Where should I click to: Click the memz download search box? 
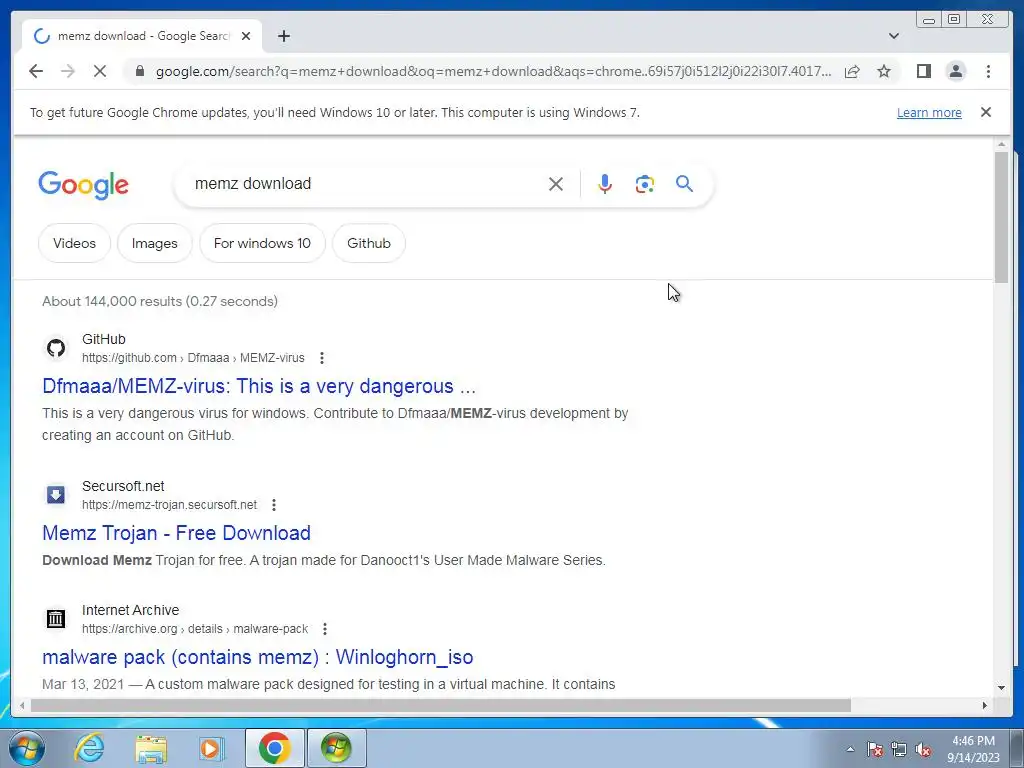366,184
